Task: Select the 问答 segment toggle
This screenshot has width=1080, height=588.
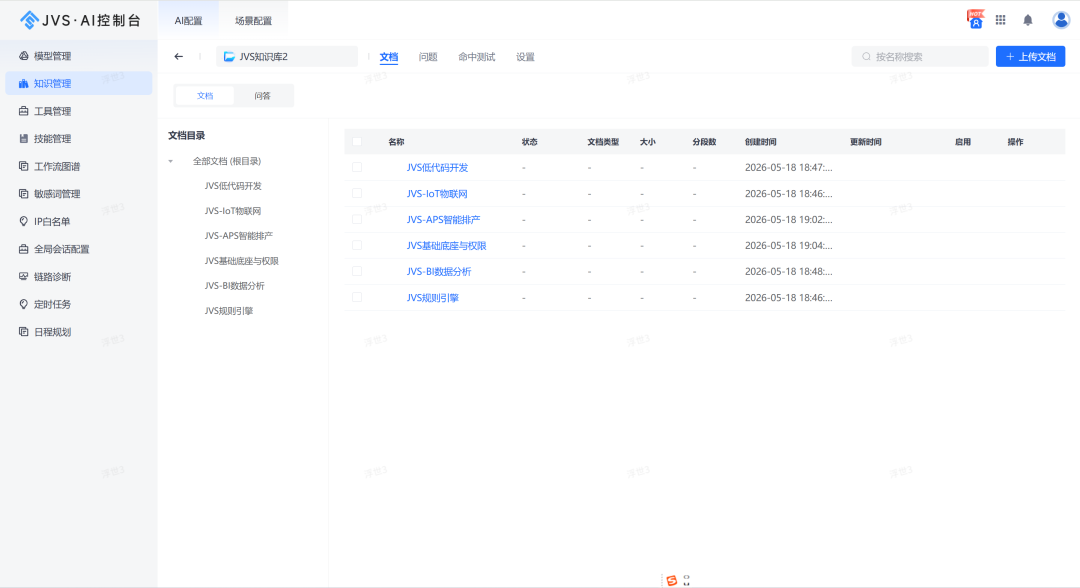Action: point(262,96)
